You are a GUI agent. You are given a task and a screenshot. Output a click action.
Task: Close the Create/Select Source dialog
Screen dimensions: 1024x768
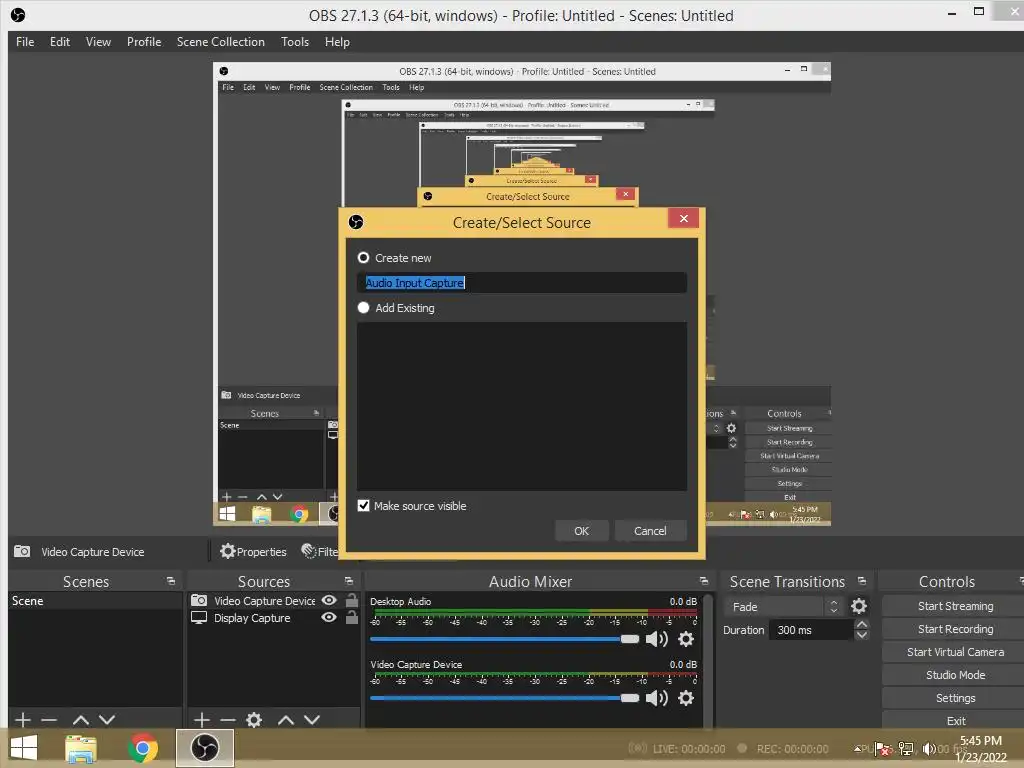pos(683,218)
